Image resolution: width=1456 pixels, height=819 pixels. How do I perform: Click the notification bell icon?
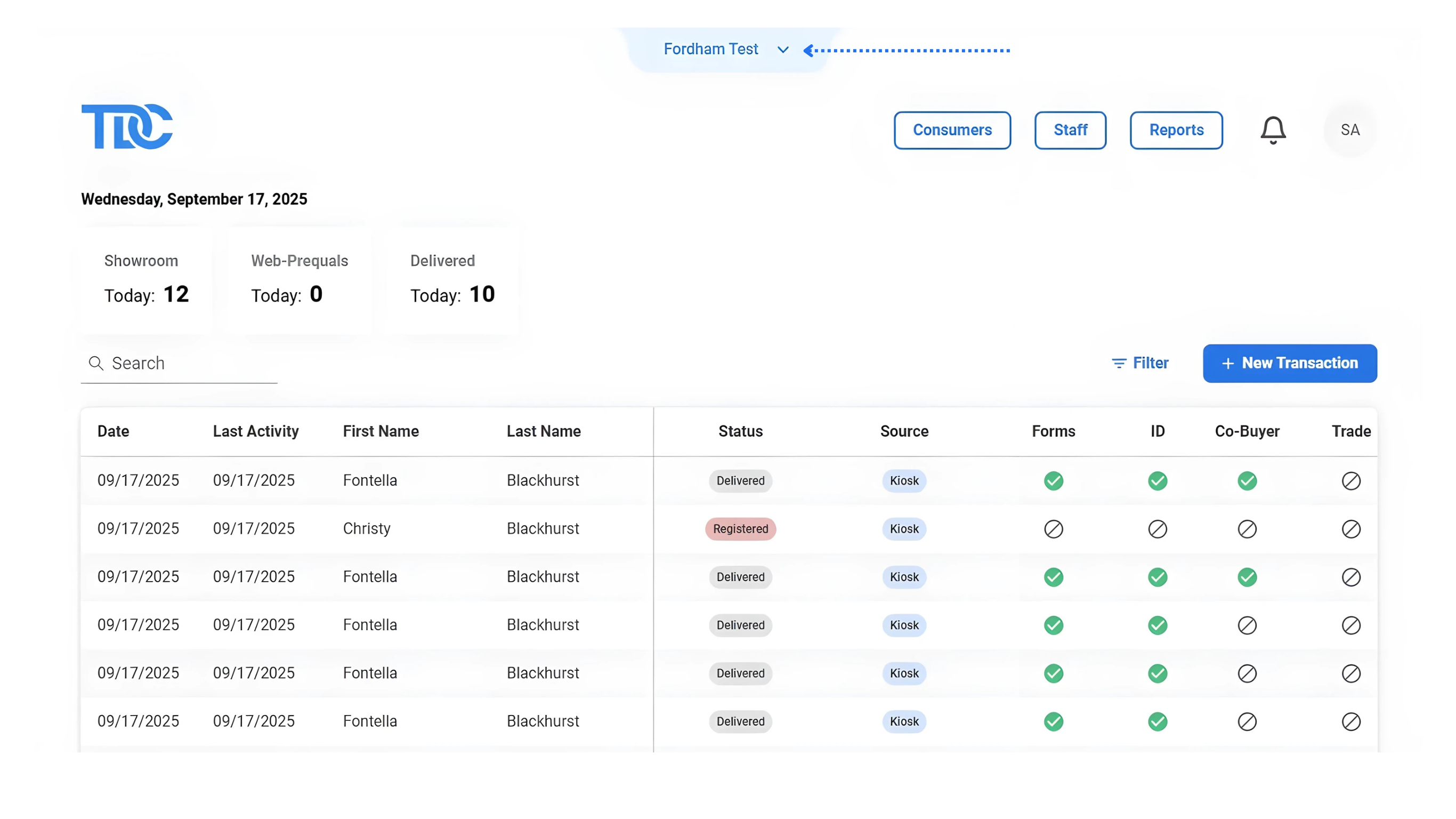pos(1273,130)
